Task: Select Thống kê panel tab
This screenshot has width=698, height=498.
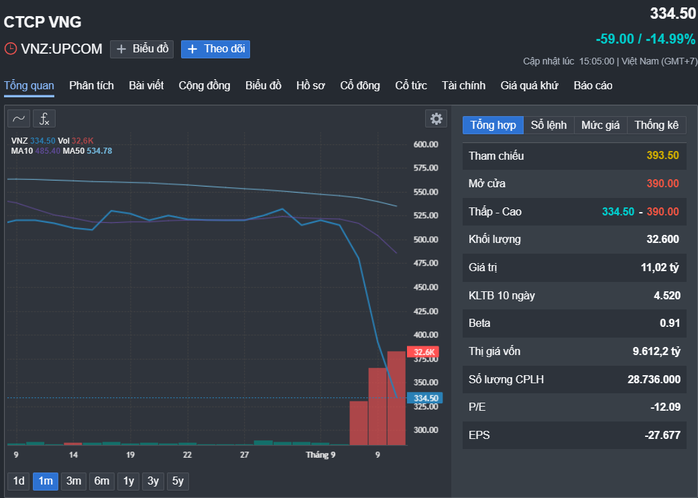Action: [x=657, y=125]
